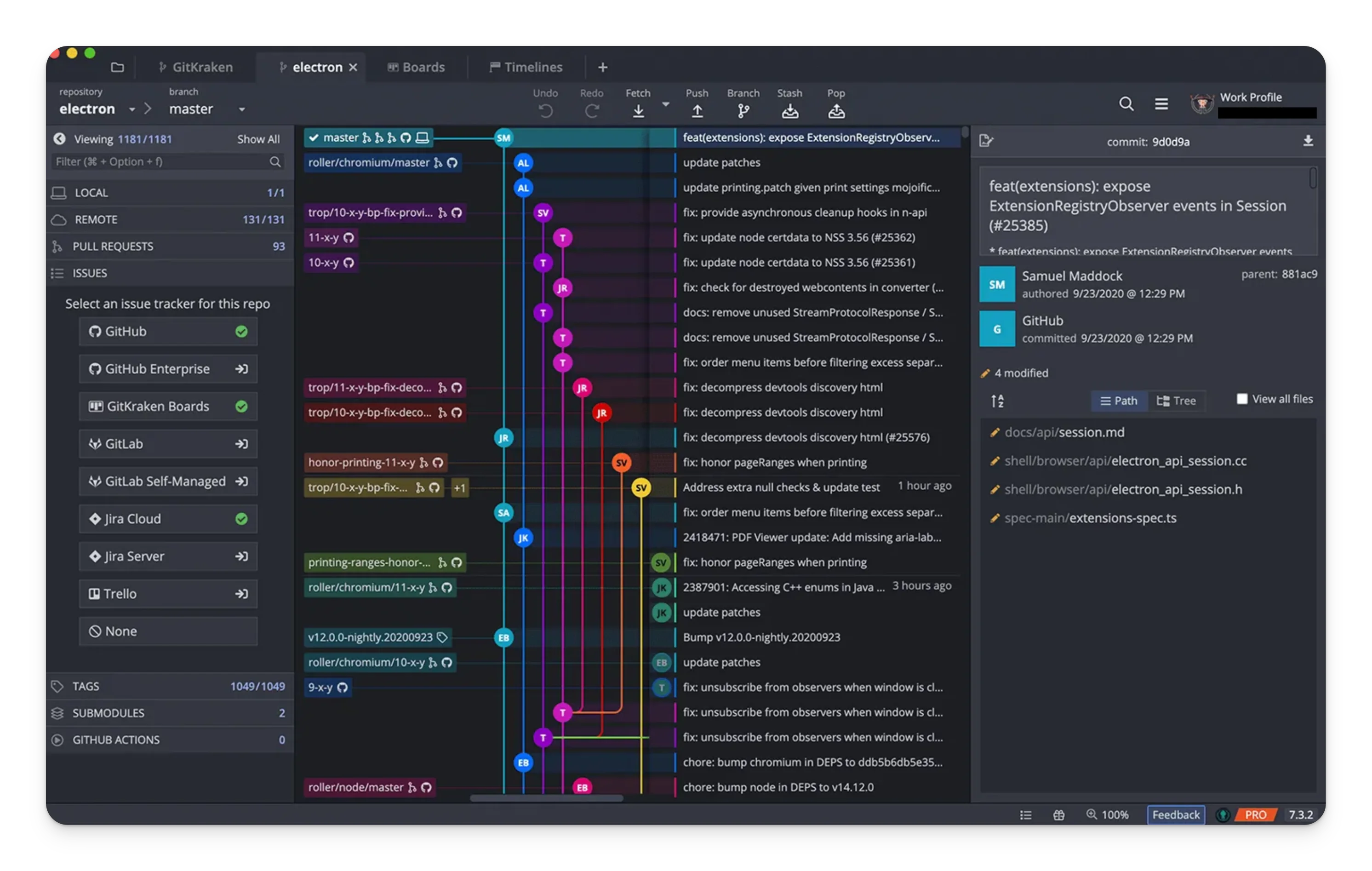Click the Fetch icon in the toolbar
This screenshot has width=1372, height=871.
coord(638,110)
